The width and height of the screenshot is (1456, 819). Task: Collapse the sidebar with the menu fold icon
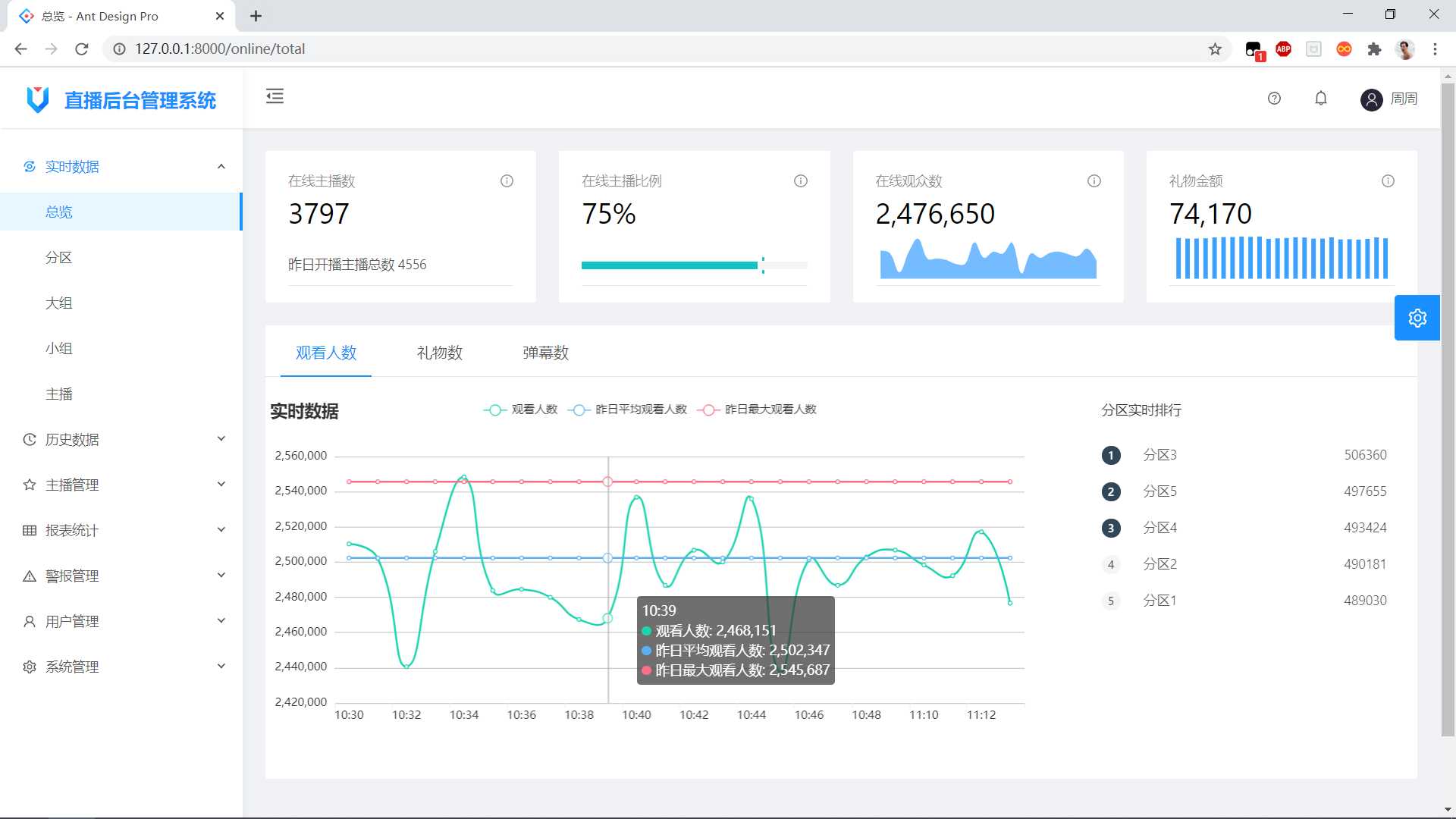click(x=275, y=96)
